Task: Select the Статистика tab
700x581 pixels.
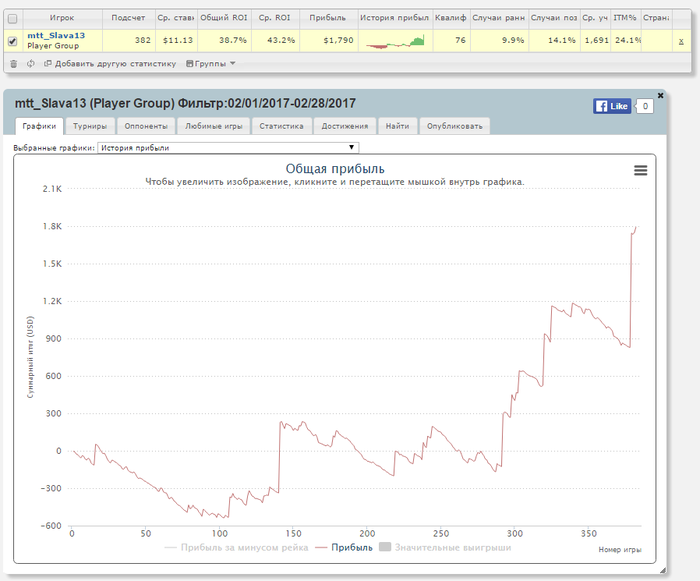Action: [281, 126]
